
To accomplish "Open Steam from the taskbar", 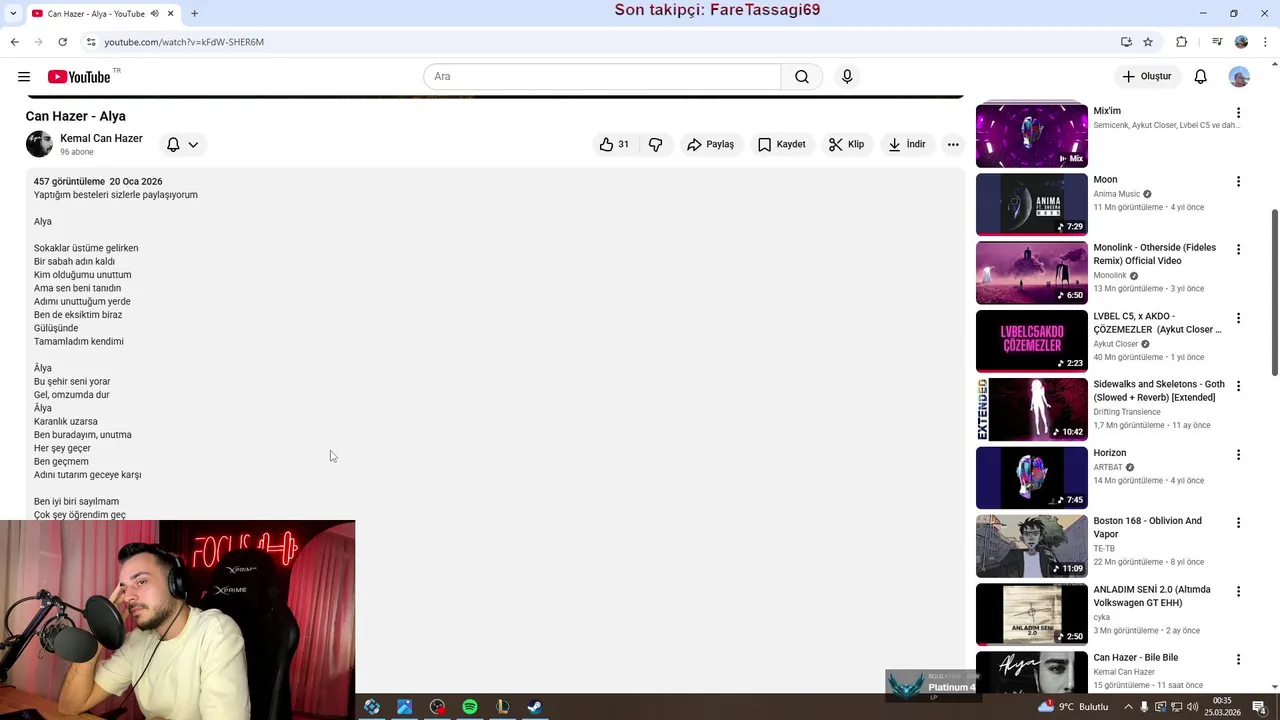I will (535, 707).
